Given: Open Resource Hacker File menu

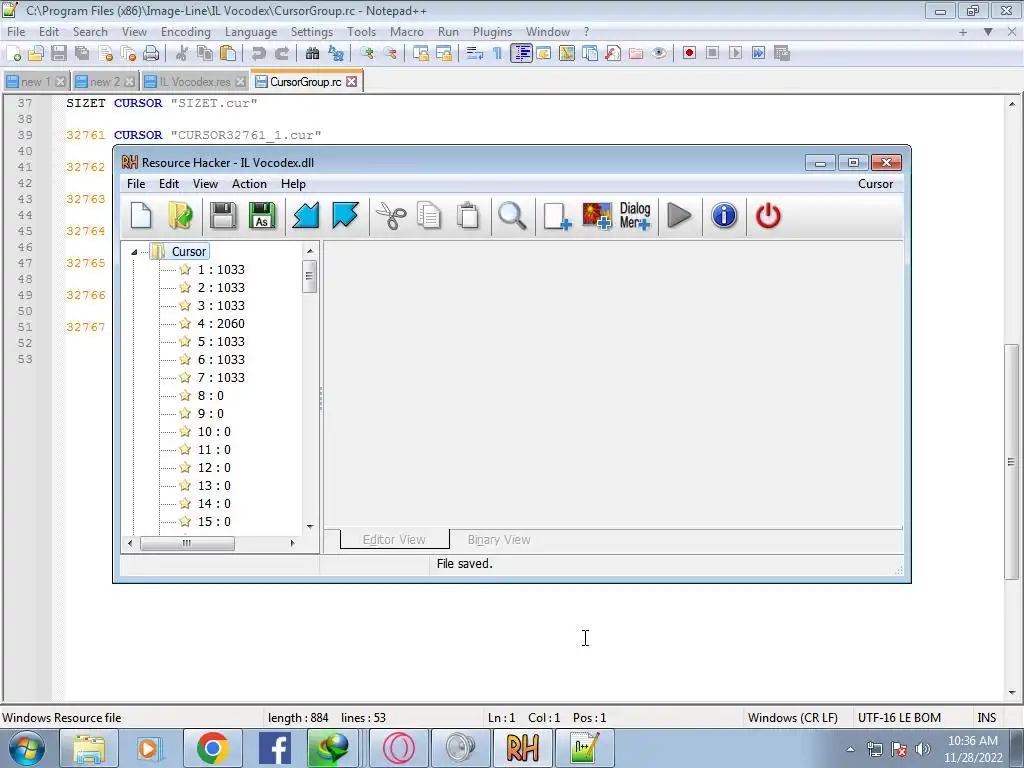Looking at the screenshot, I should pos(136,184).
